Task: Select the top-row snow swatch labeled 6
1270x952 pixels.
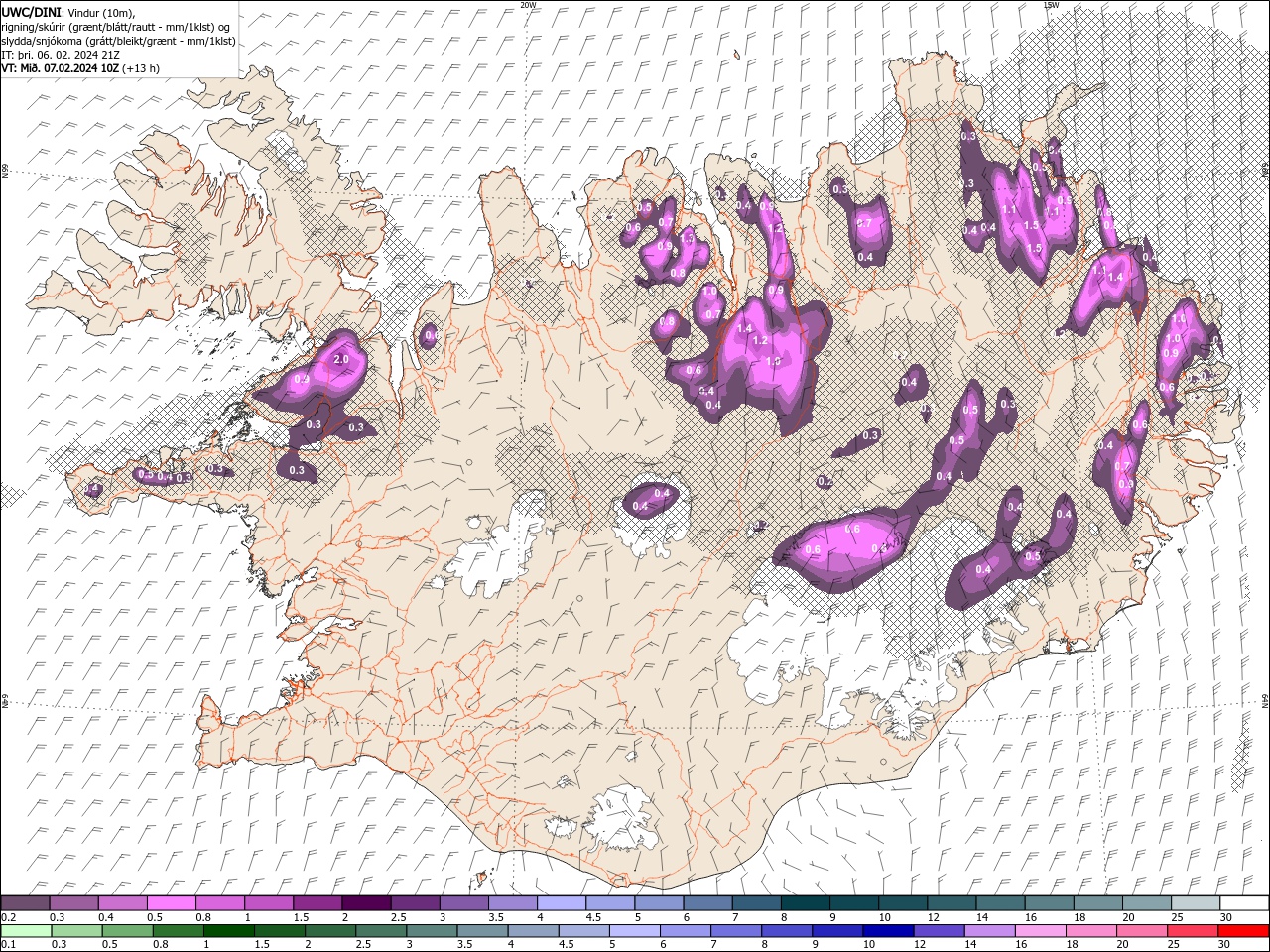Action: point(707,903)
